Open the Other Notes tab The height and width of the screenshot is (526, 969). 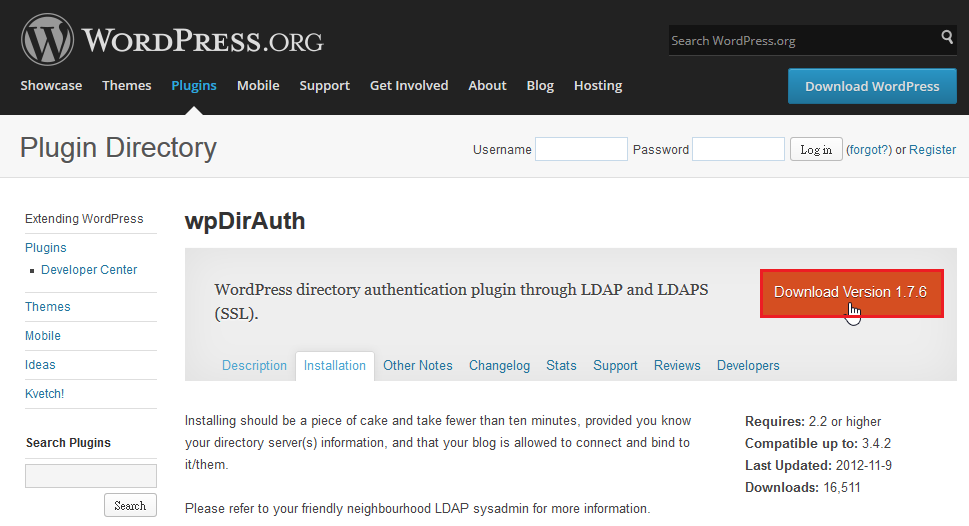(418, 365)
